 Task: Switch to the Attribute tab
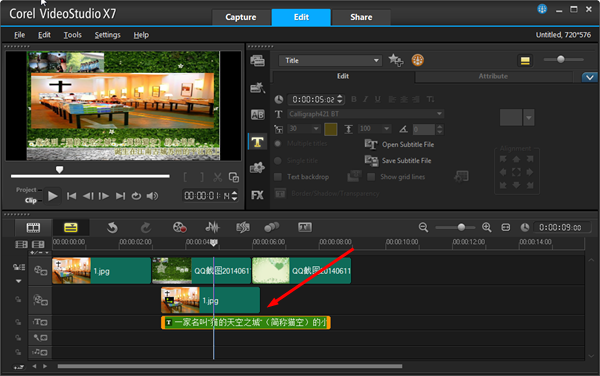pyautogui.click(x=493, y=76)
